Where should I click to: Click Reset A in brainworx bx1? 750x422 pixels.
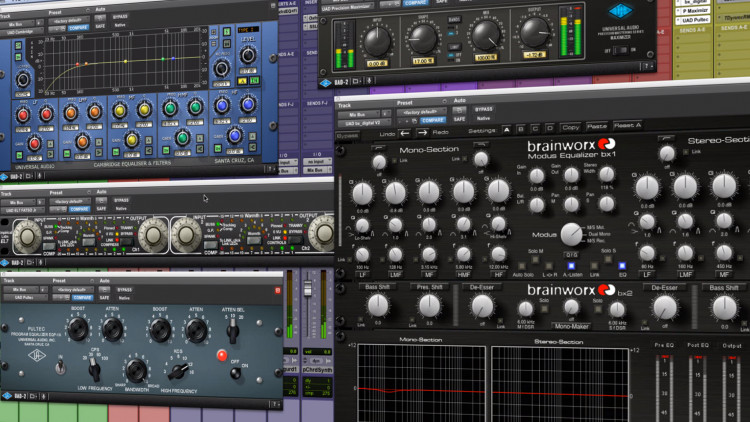pyautogui.click(x=627, y=125)
